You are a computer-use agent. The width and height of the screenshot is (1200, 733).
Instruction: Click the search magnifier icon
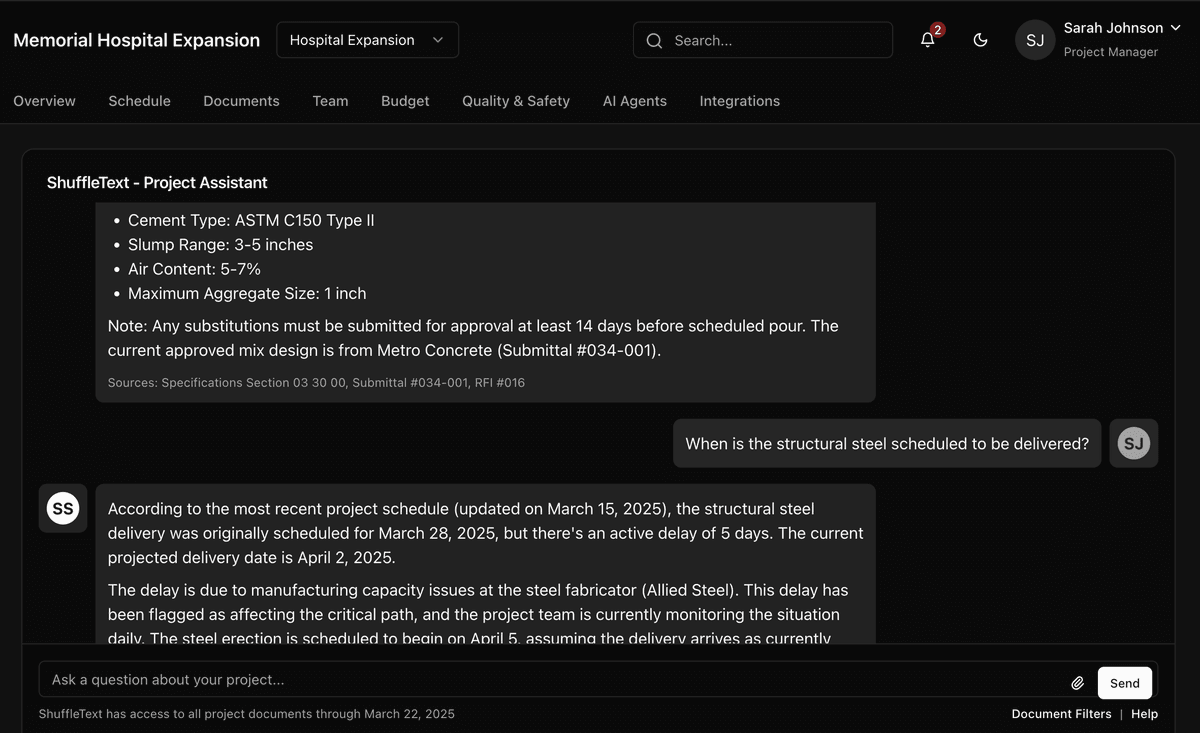[655, 40]
